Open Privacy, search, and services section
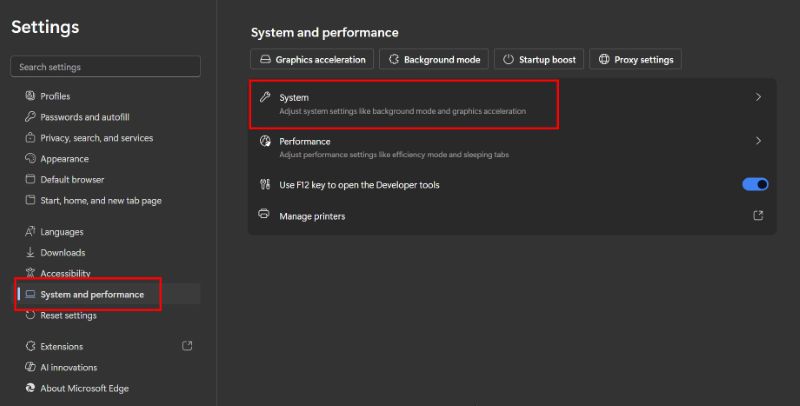Screen dimensions: 800x406 [96, 138]
